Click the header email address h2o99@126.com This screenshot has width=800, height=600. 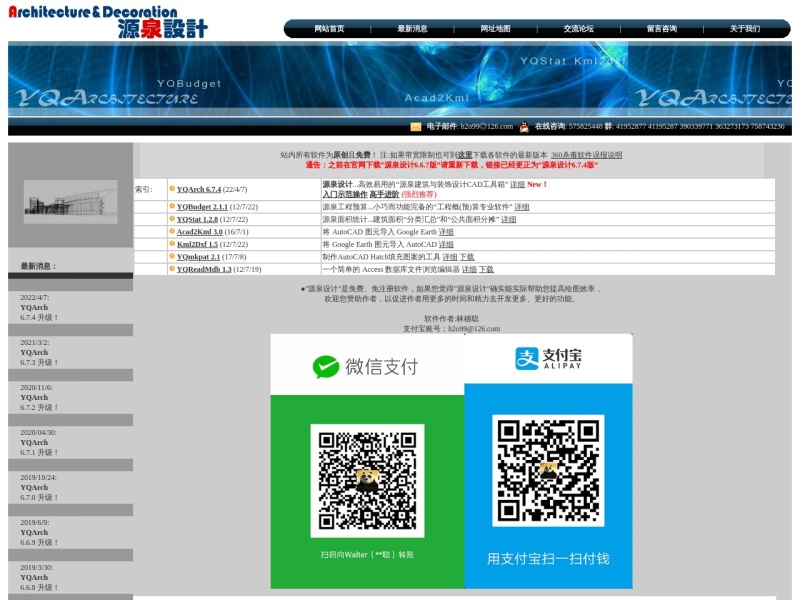point(487,126)
